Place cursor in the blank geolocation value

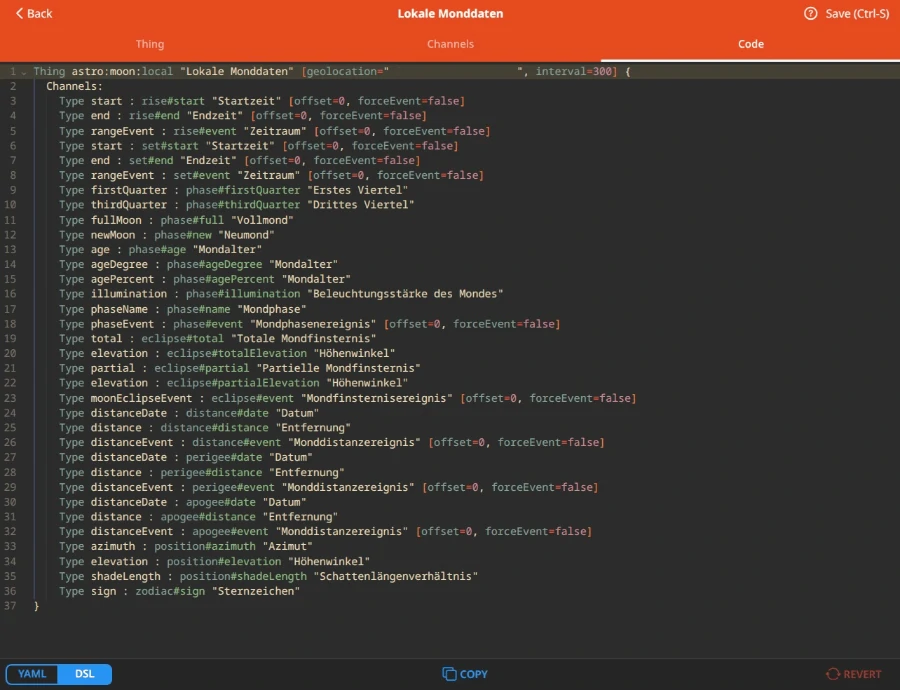pyautogui.click(x=452, y=72)
